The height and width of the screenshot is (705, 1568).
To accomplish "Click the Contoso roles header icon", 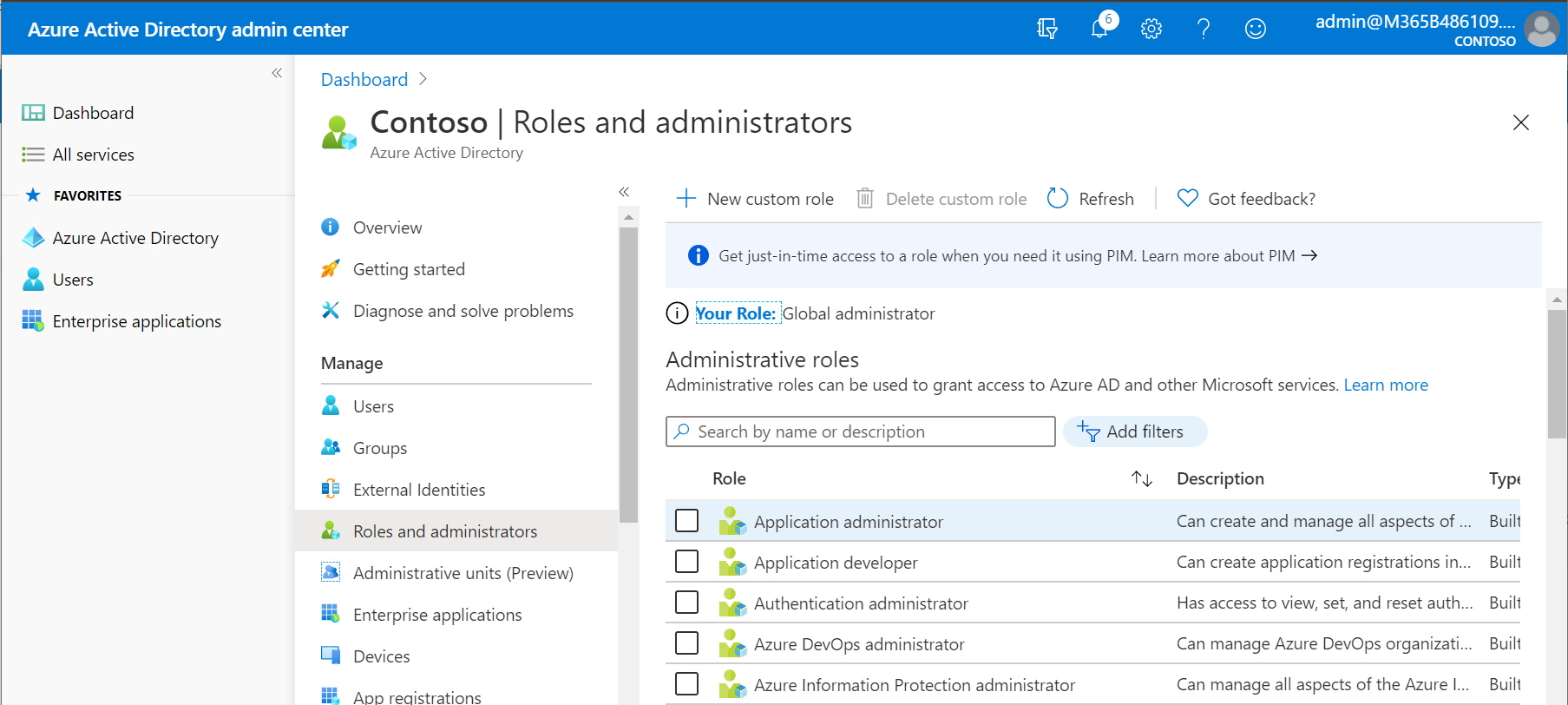I will [339, 133].
